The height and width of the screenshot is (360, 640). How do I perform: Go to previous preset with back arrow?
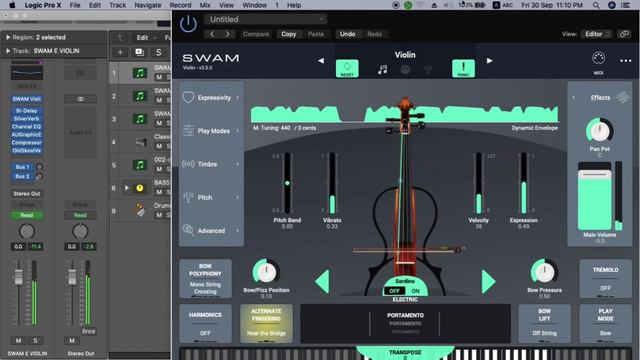[x=212, y=34]
